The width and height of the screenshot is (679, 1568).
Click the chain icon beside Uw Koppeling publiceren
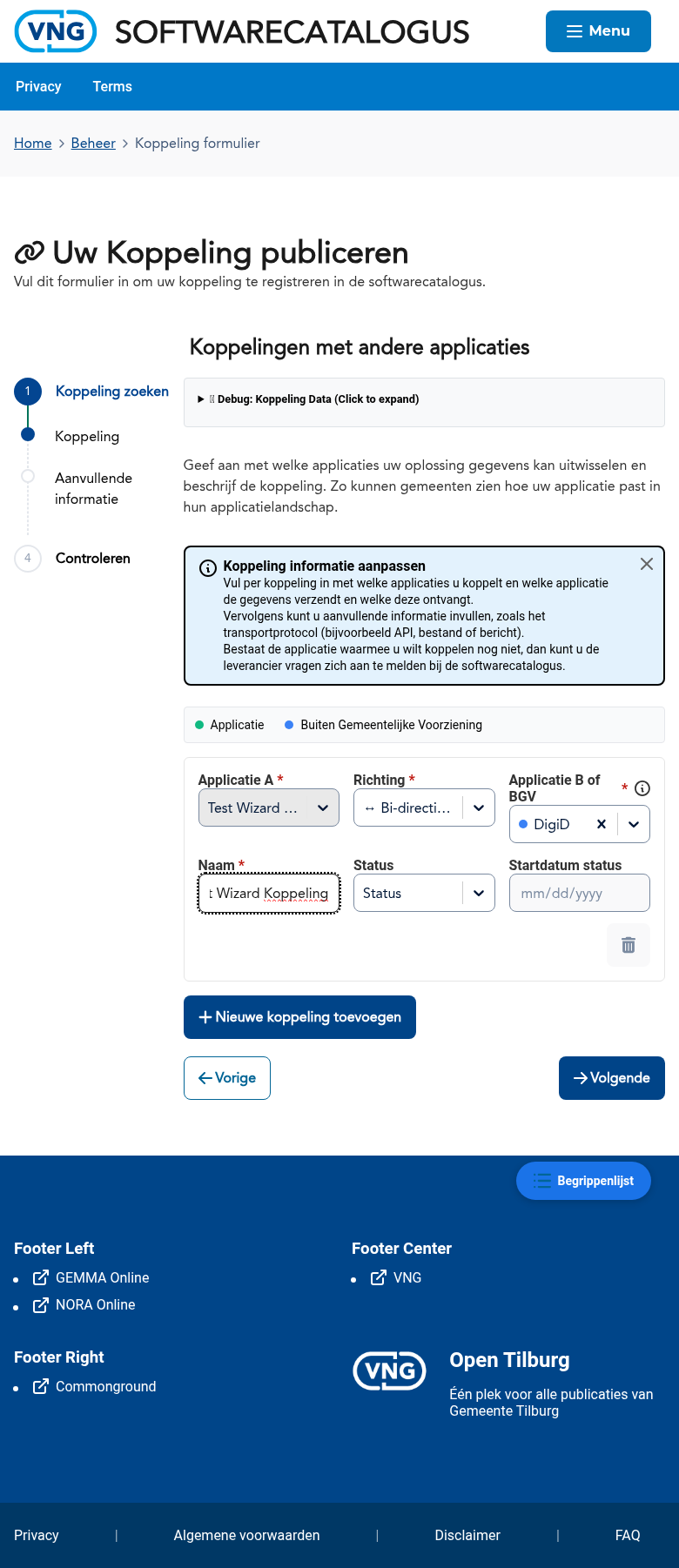click(30, 252)
